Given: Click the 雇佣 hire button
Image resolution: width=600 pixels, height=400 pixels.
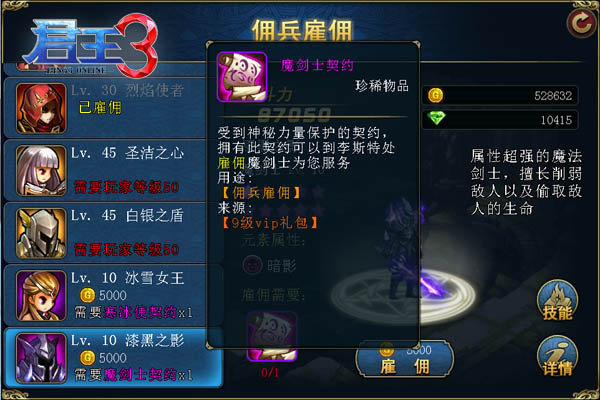Looking at the screenshot, I should [404, 361].
